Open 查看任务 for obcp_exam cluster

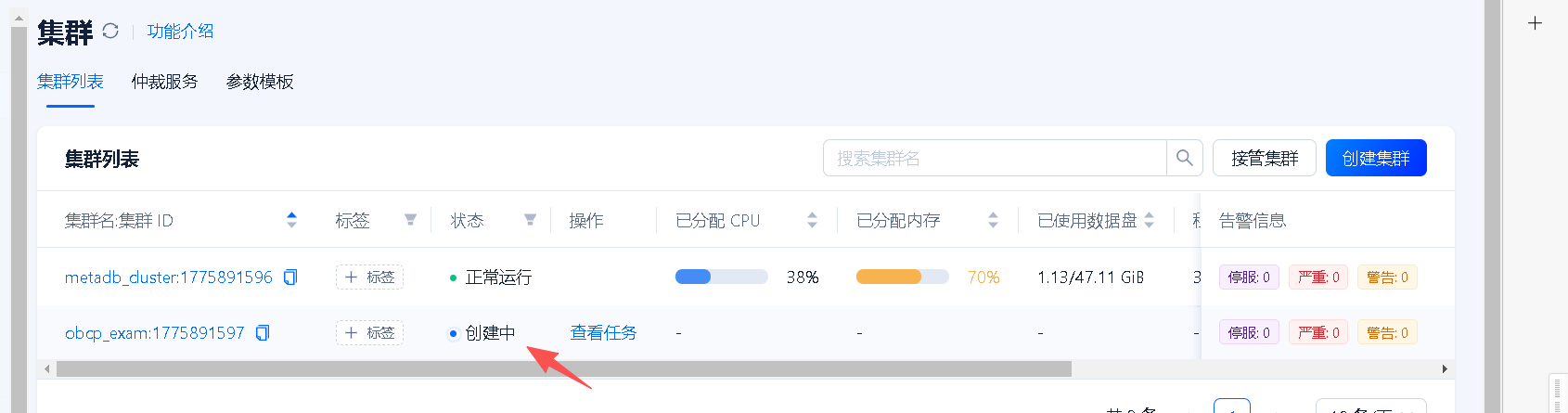coord(603,333)
